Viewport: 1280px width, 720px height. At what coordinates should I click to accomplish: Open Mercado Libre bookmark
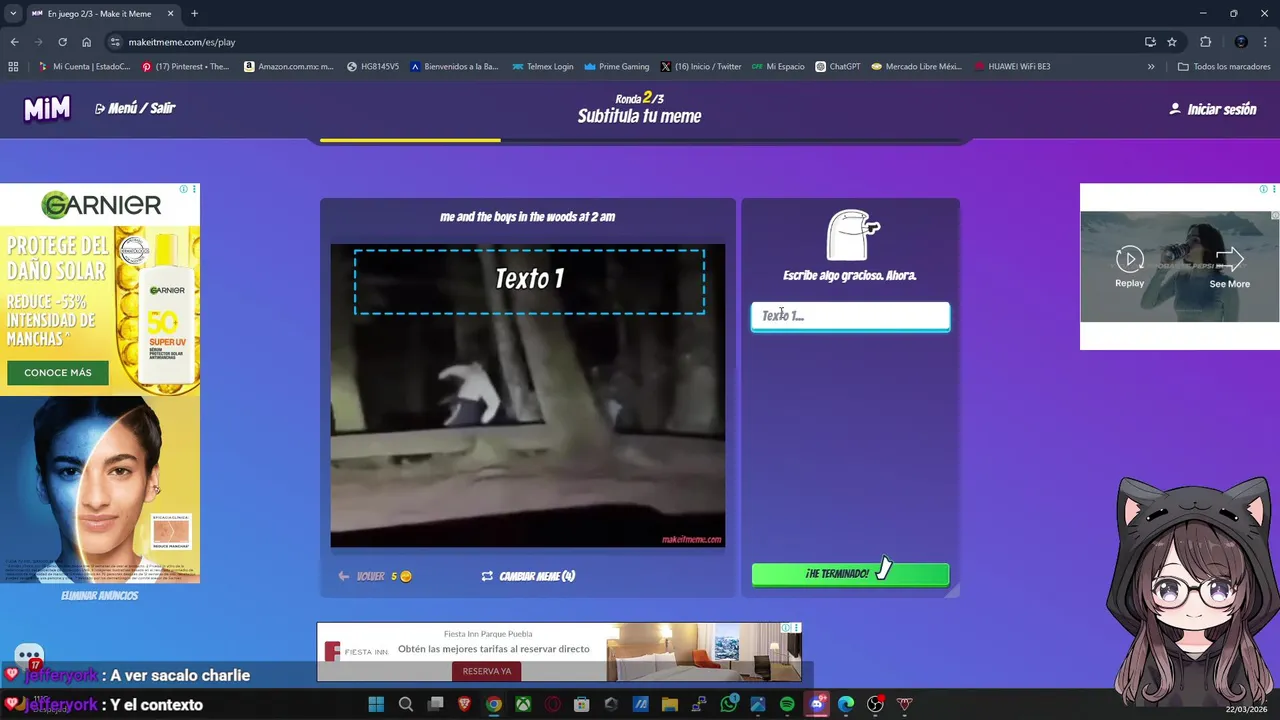[x=917, y=67]
